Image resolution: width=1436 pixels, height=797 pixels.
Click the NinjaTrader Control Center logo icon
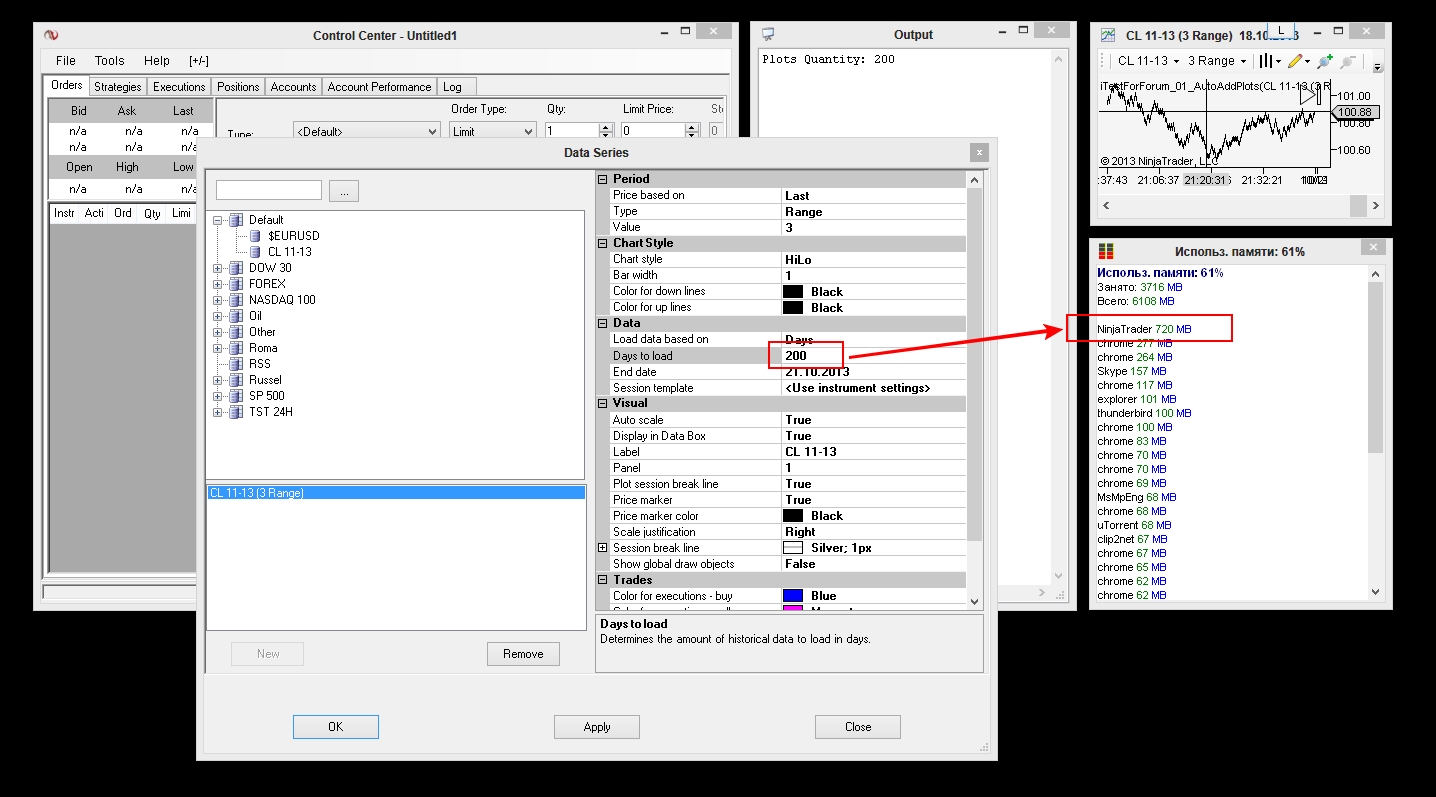pyautogui.click(x=51, y=35)
